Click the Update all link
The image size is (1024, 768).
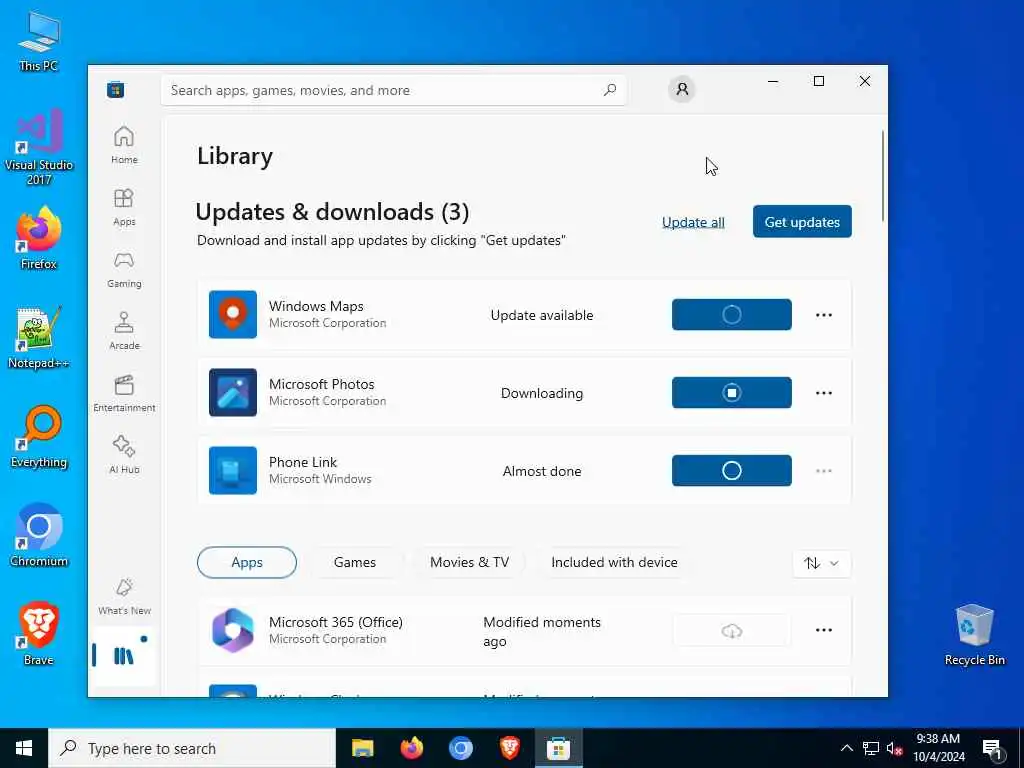(x=693, y=222)
